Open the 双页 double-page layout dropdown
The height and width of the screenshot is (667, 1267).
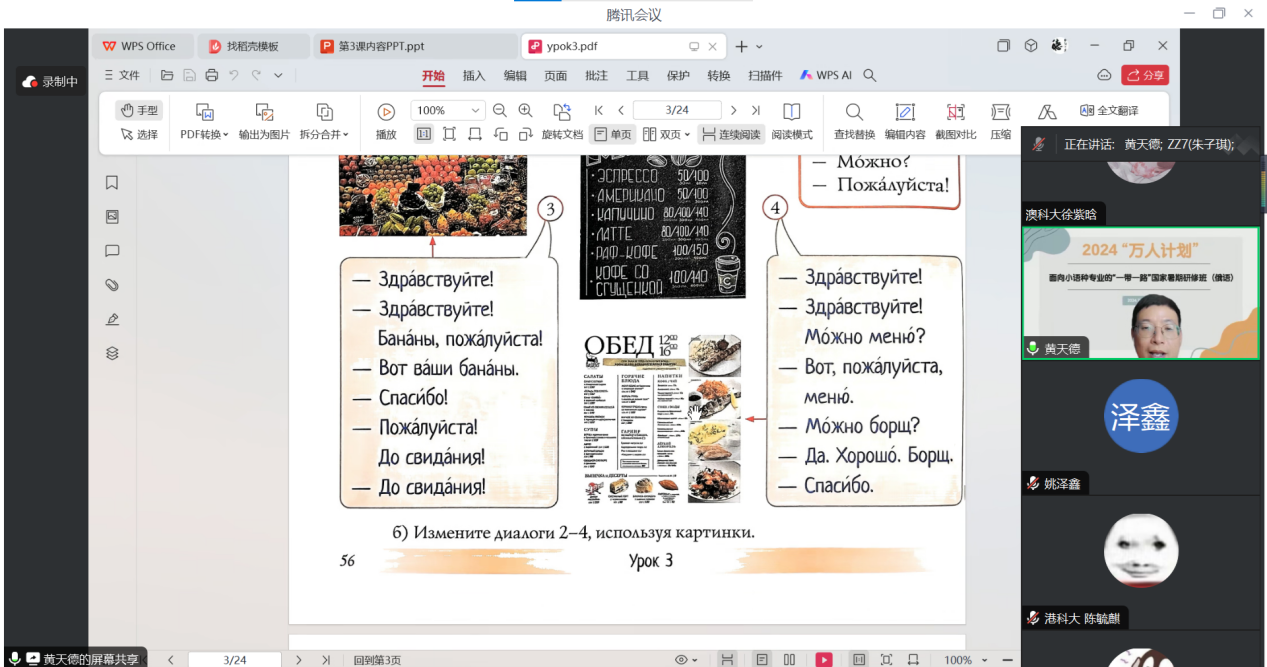pos(667,134)
